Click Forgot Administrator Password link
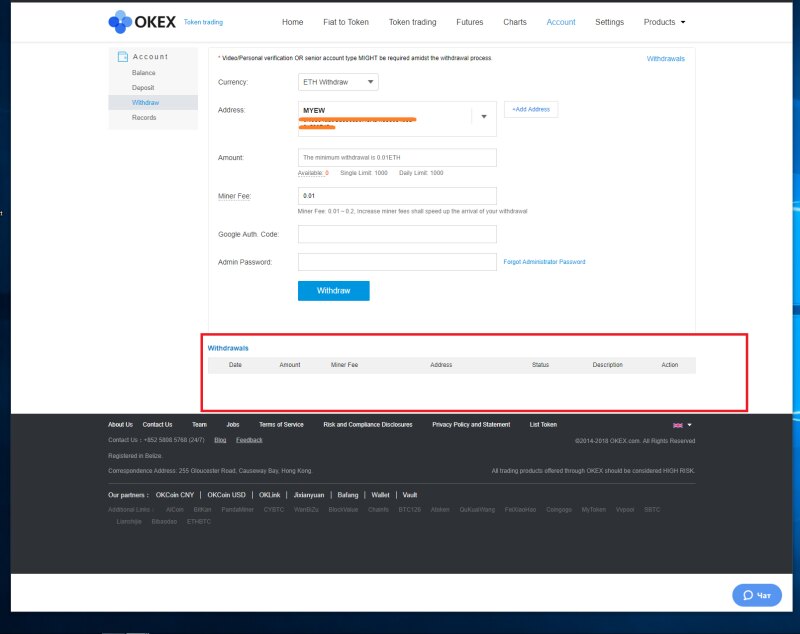 coord(544,262)
